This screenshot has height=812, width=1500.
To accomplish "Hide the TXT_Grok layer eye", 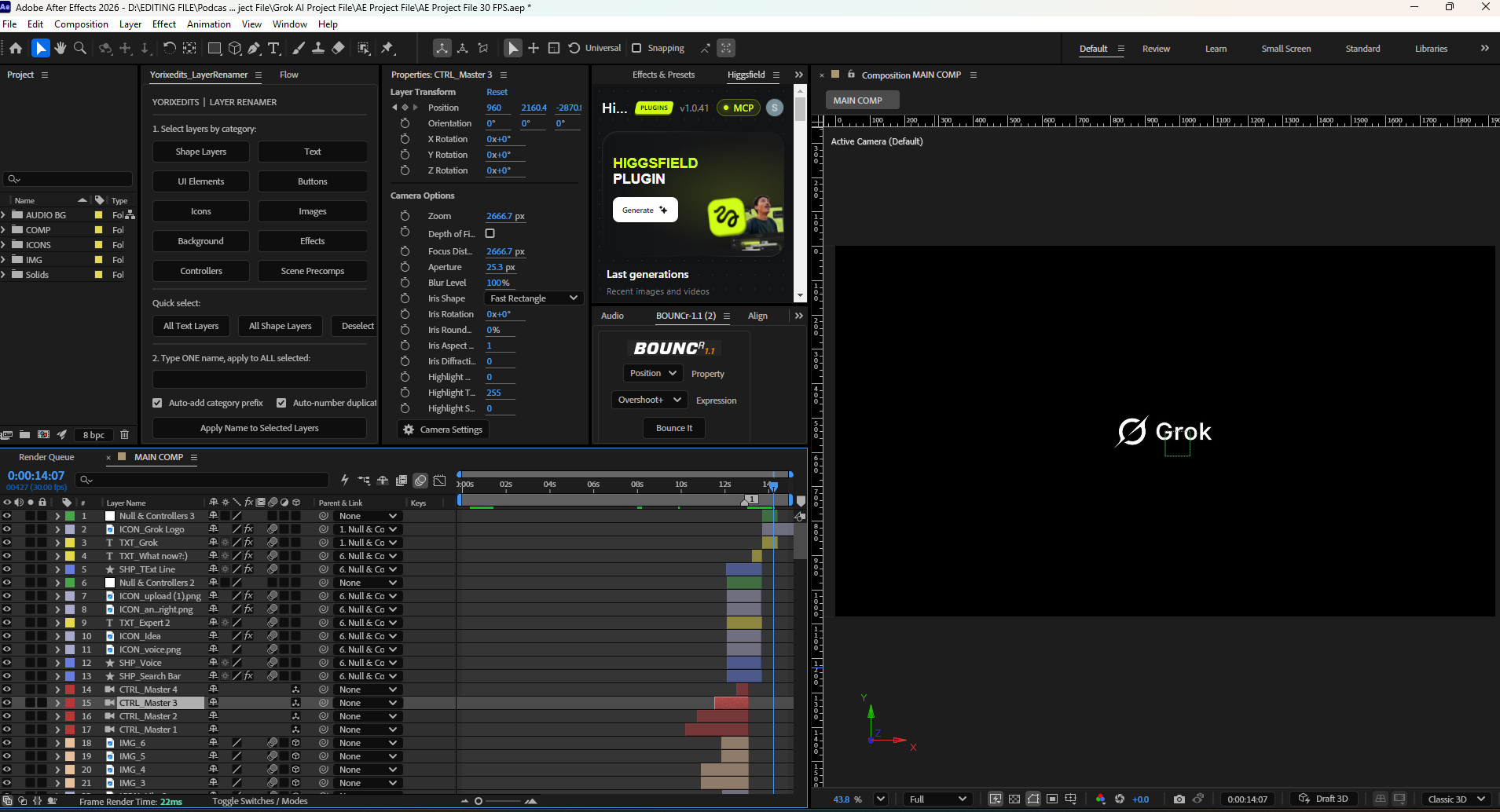I will 7,543.
